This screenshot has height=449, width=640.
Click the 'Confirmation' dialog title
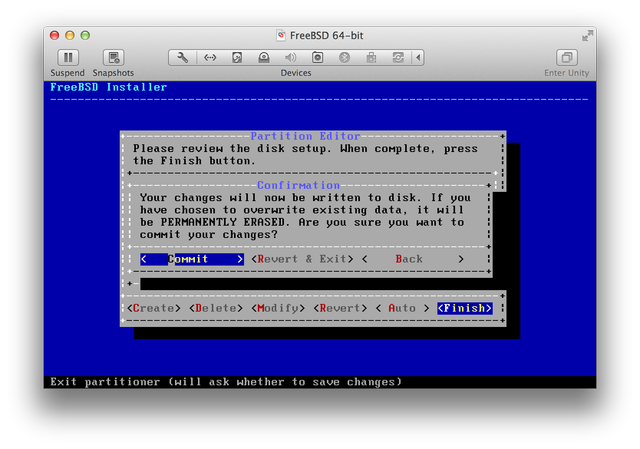(x=298, y=185)
